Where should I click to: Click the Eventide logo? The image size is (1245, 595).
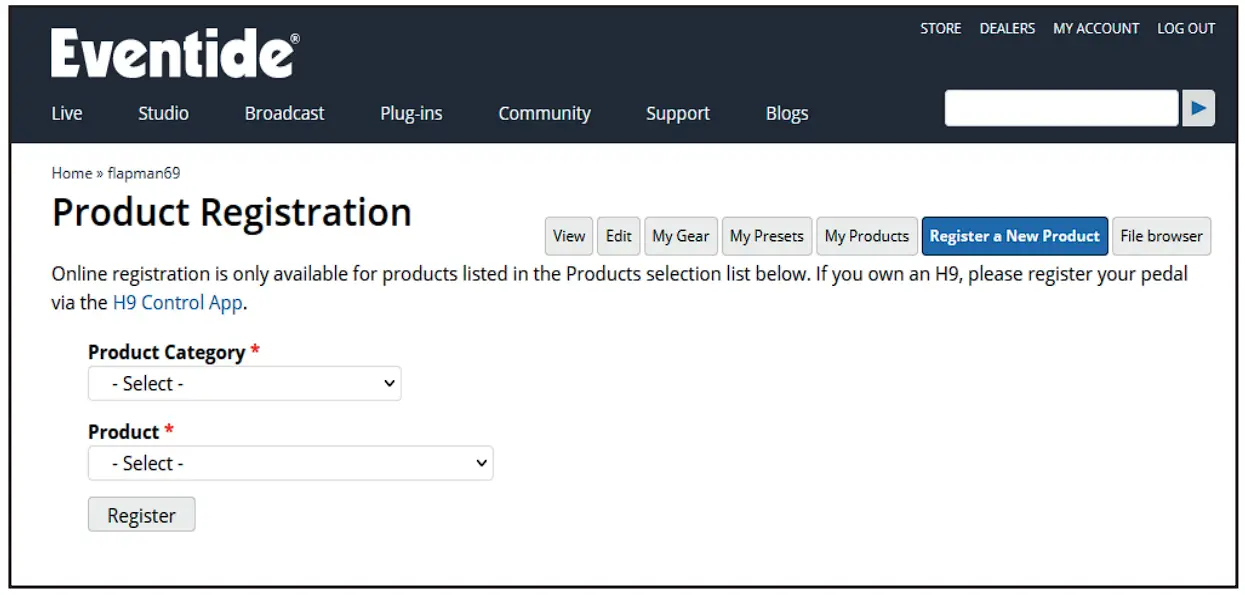[x=174, y=54]
